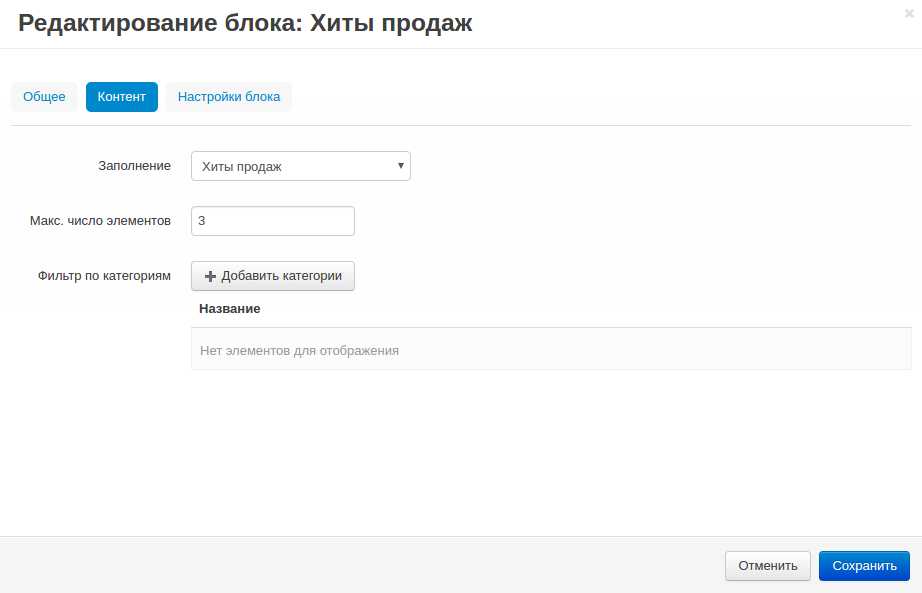Screen dimensions: 922x593
Task: Close the dialog using the × icon
Action: (907, 14)
